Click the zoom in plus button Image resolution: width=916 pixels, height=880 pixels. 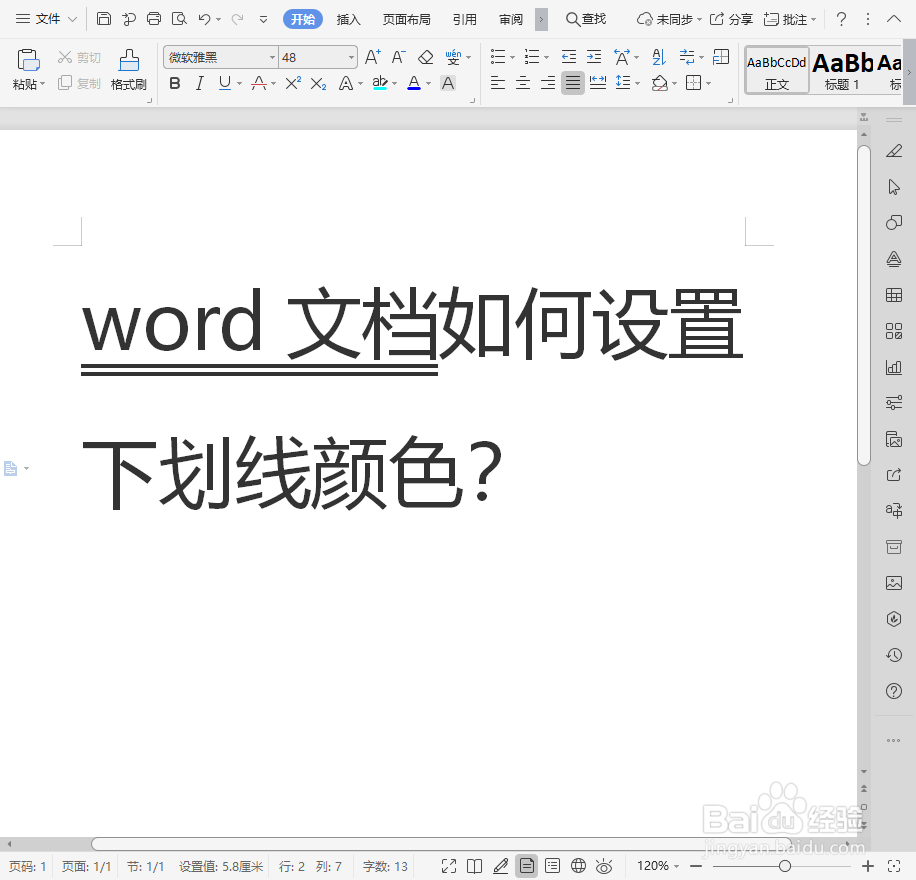tap(868, 866)
